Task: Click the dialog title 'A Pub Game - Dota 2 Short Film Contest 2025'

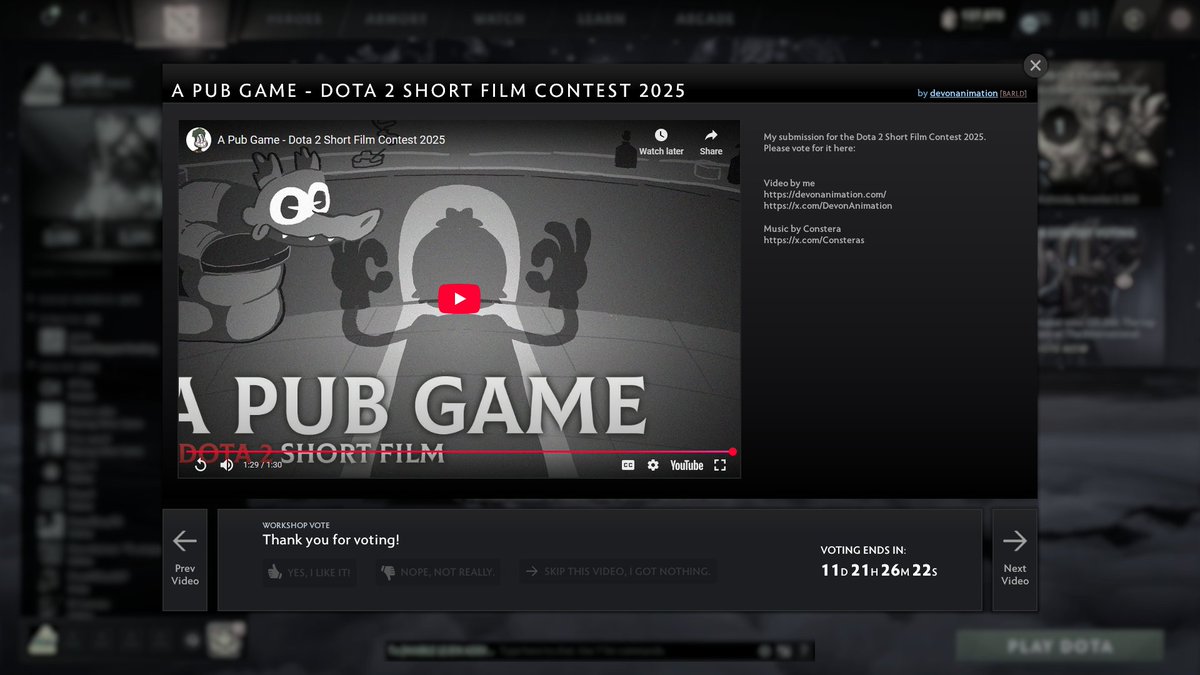Action: [x=429, y=91]
